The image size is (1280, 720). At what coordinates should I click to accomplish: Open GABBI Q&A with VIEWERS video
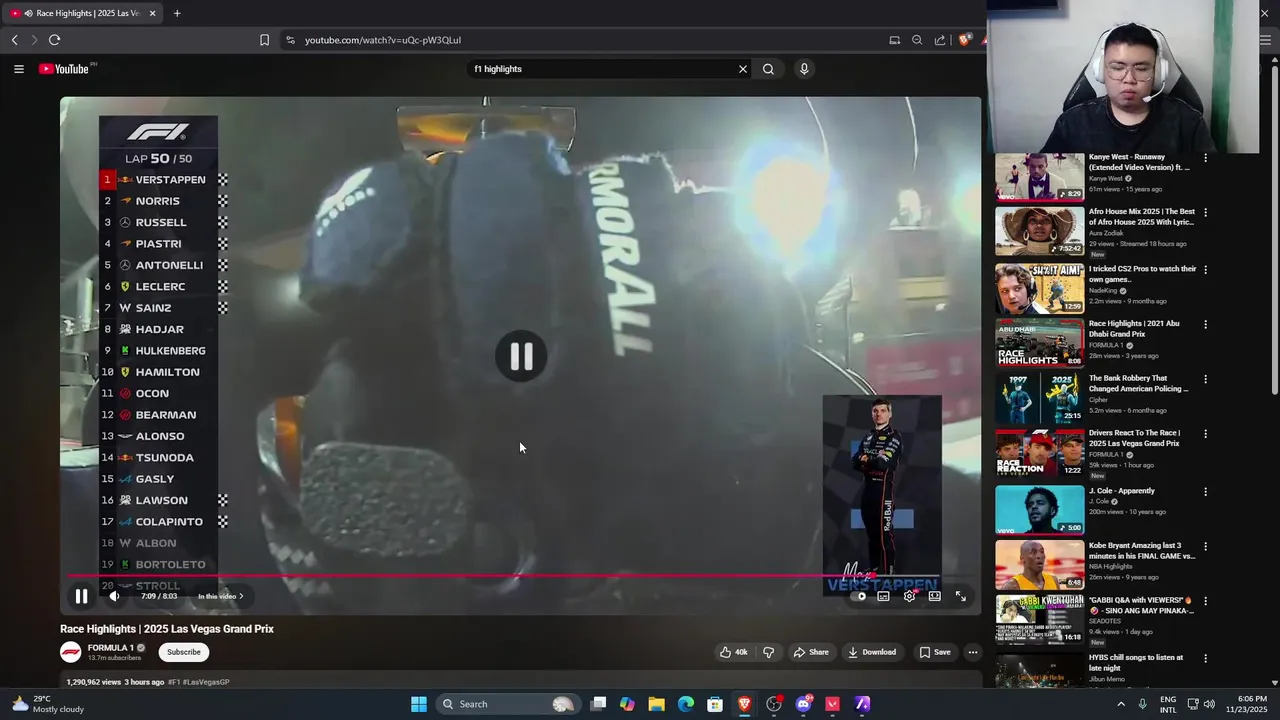click(1039, 620)
